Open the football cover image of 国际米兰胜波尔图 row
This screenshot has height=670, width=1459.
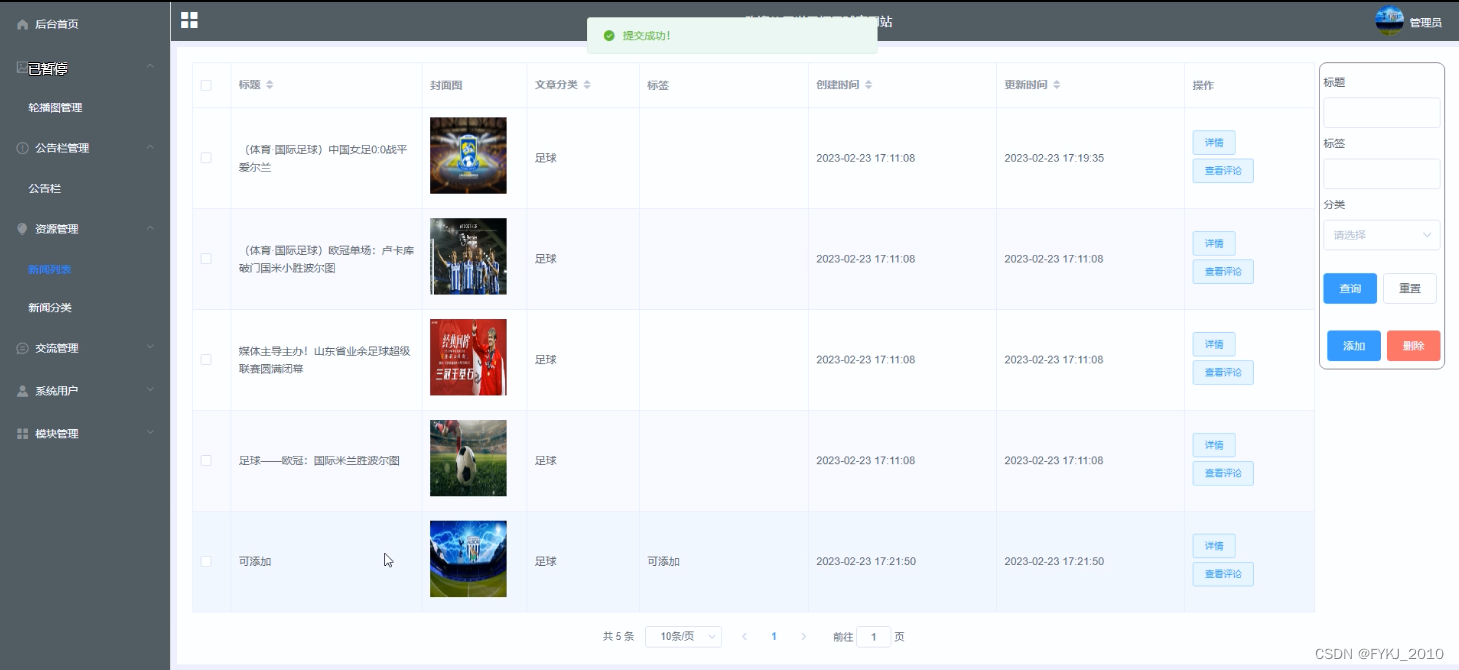tap(468, 458)
